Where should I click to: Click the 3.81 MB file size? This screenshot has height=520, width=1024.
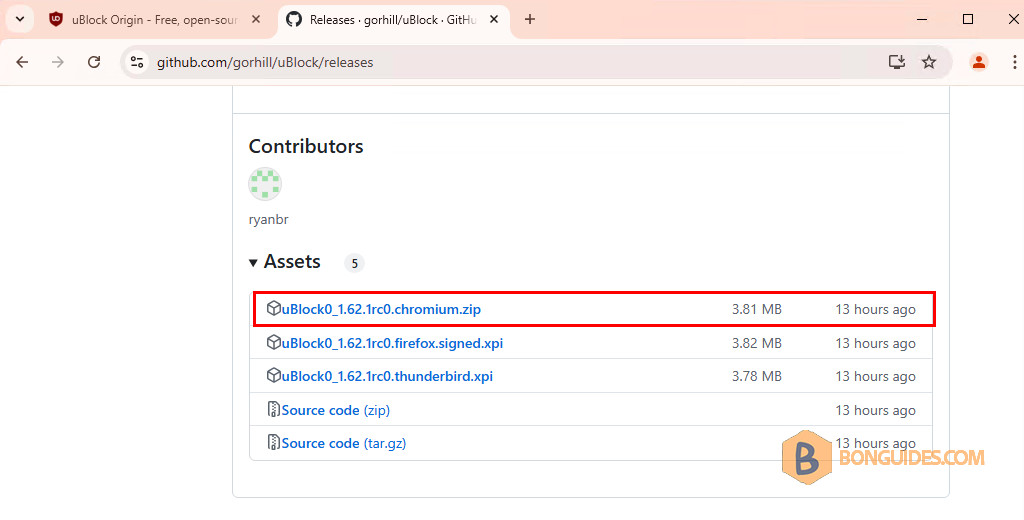756,309
